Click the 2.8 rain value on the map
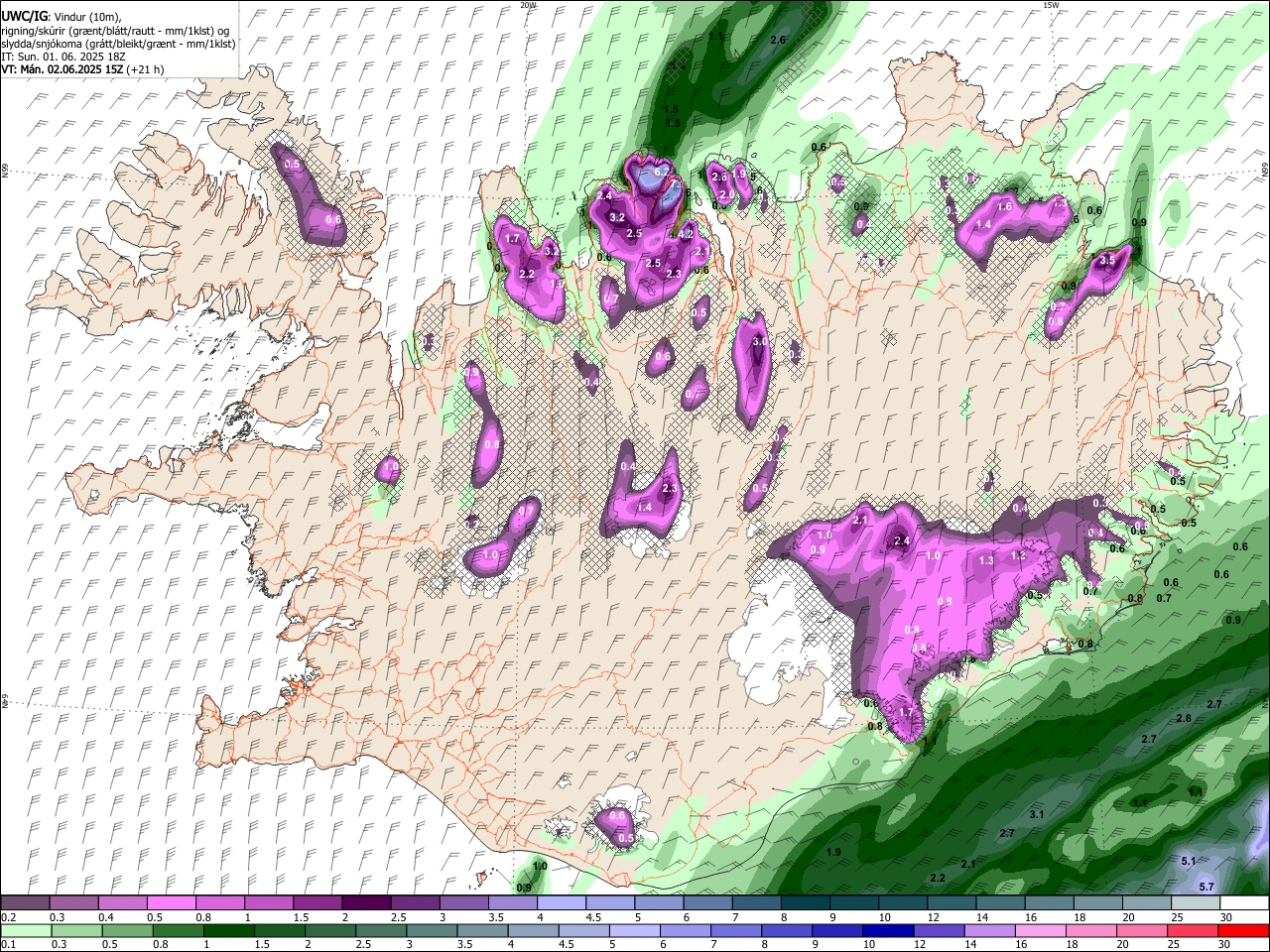This screenshot has width=1270, height=952. [x=1184, y=718]
